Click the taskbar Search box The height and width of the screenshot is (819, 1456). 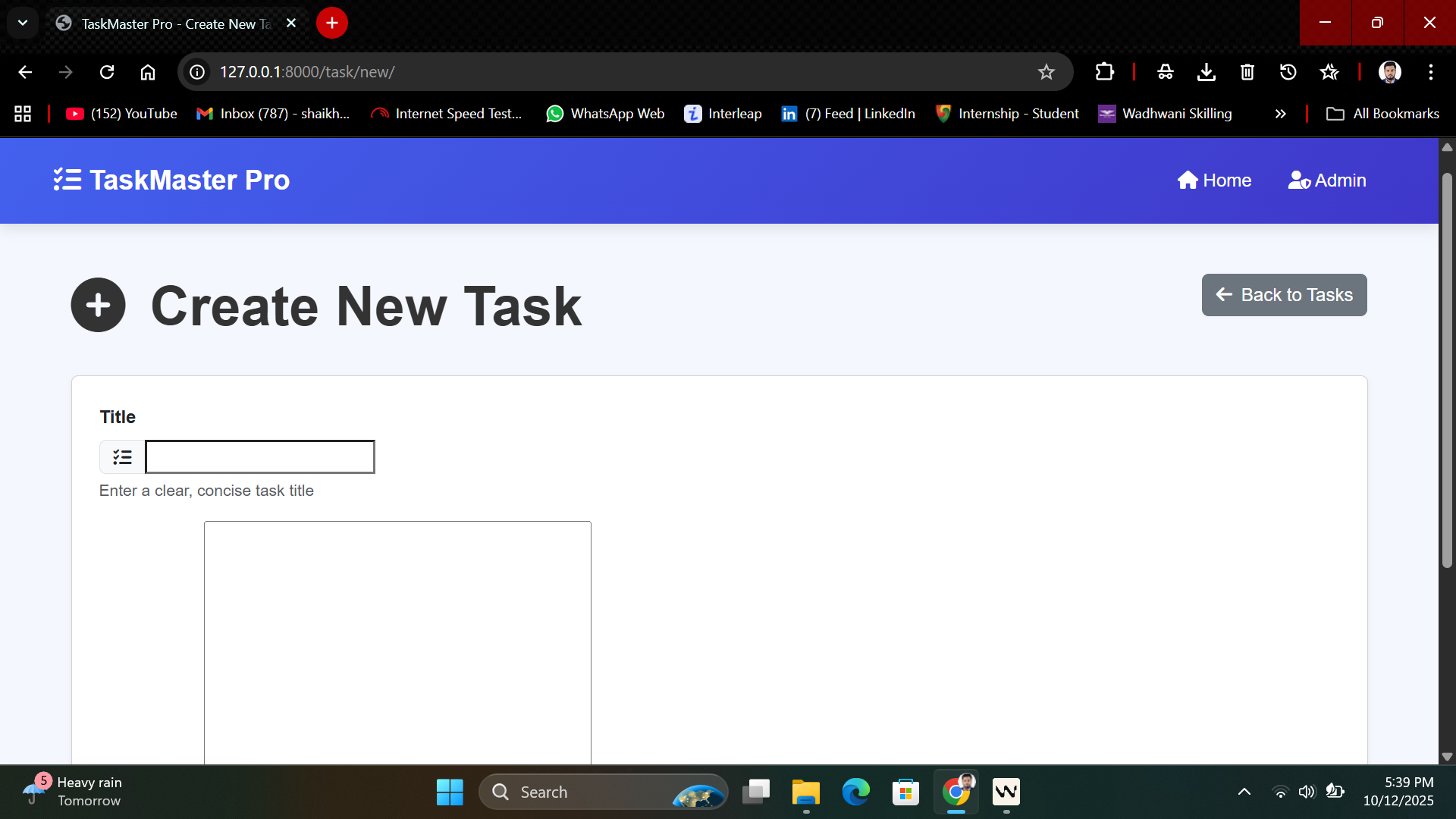(604, 792)
